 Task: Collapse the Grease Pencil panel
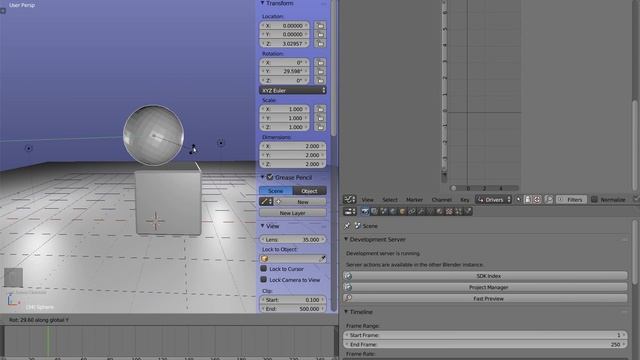click(262, 177)
